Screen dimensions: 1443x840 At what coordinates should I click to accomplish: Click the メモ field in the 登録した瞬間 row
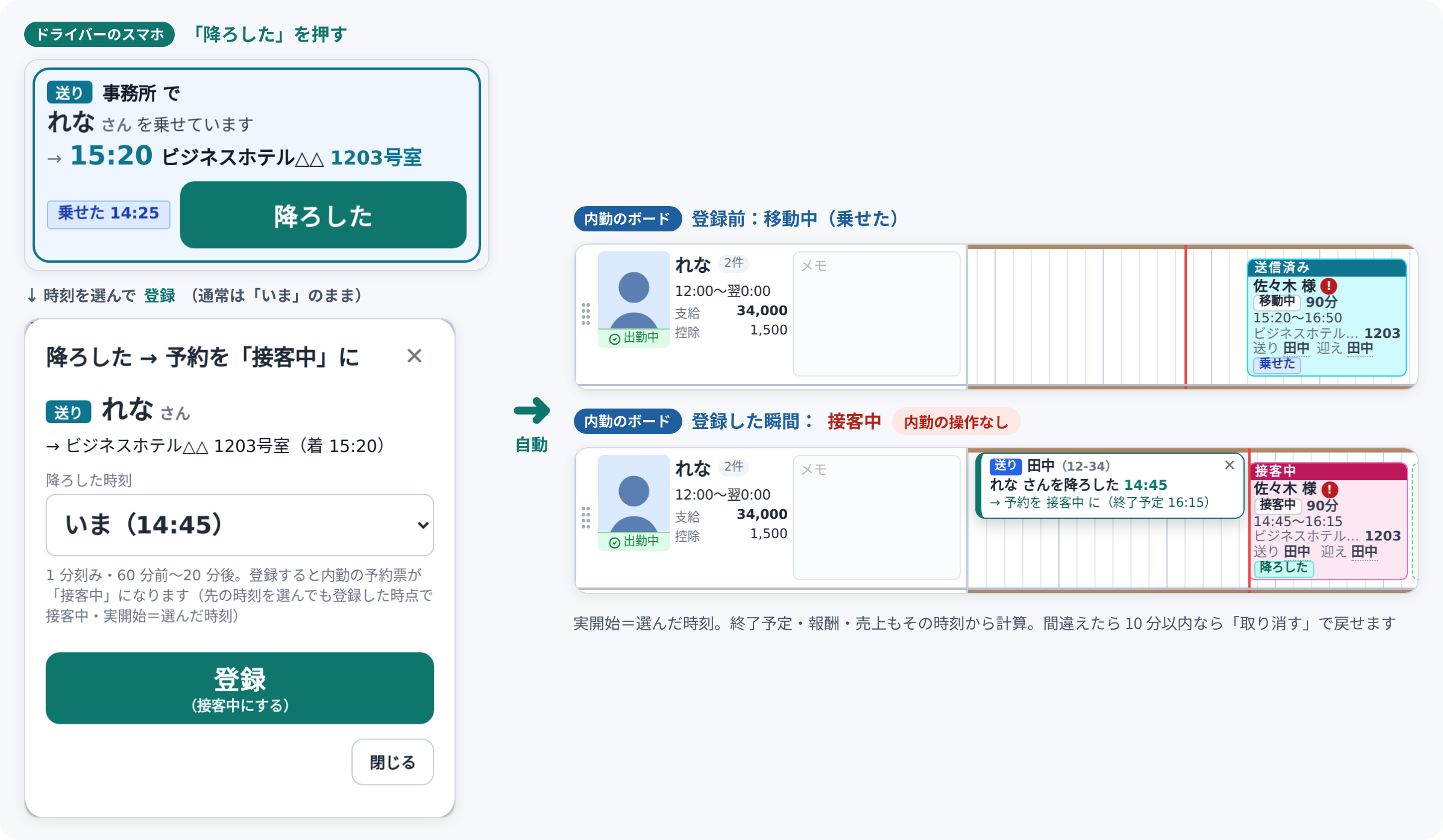(x=876, y=518)
